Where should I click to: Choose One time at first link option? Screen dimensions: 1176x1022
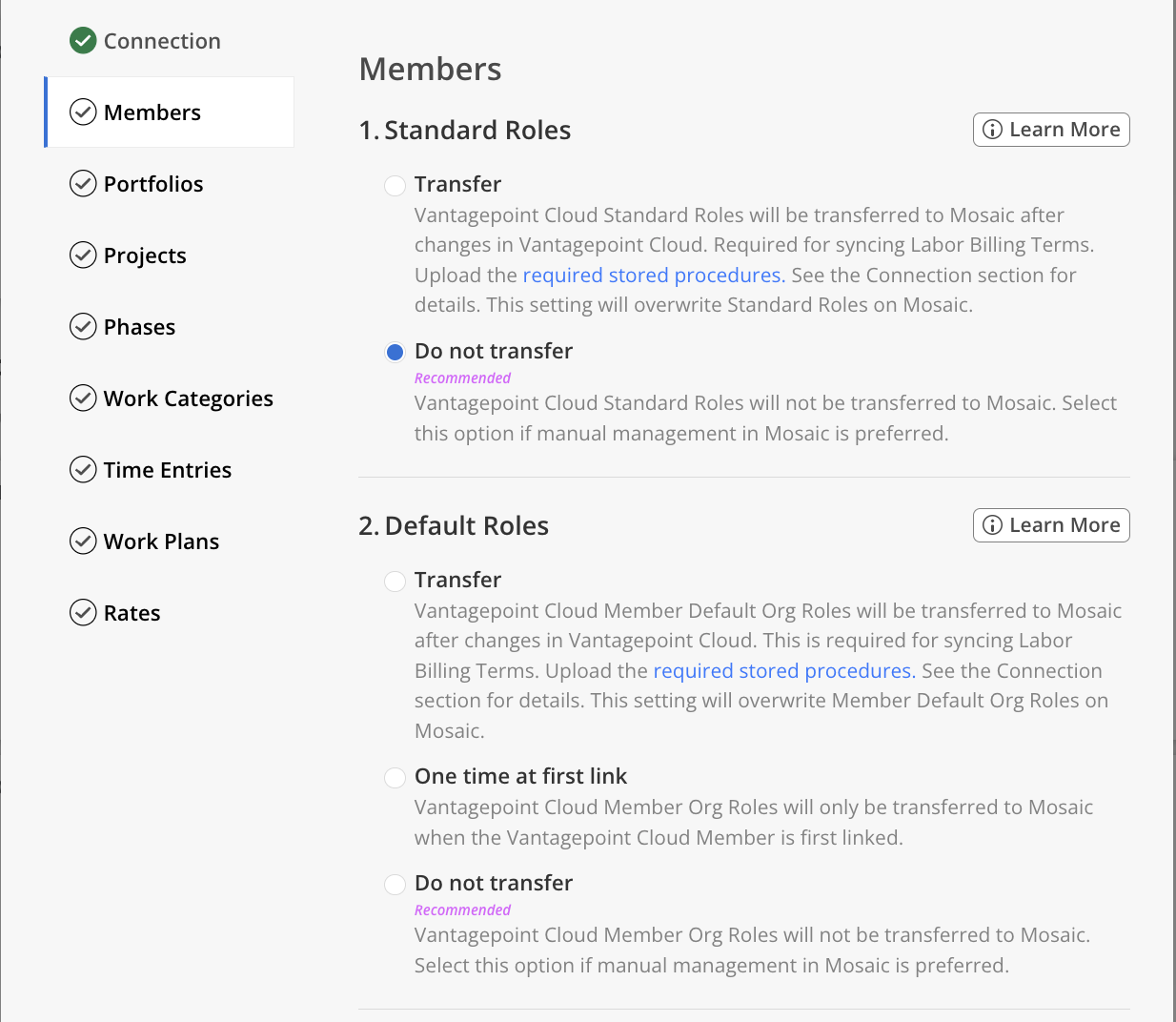(x=395, y=777)
